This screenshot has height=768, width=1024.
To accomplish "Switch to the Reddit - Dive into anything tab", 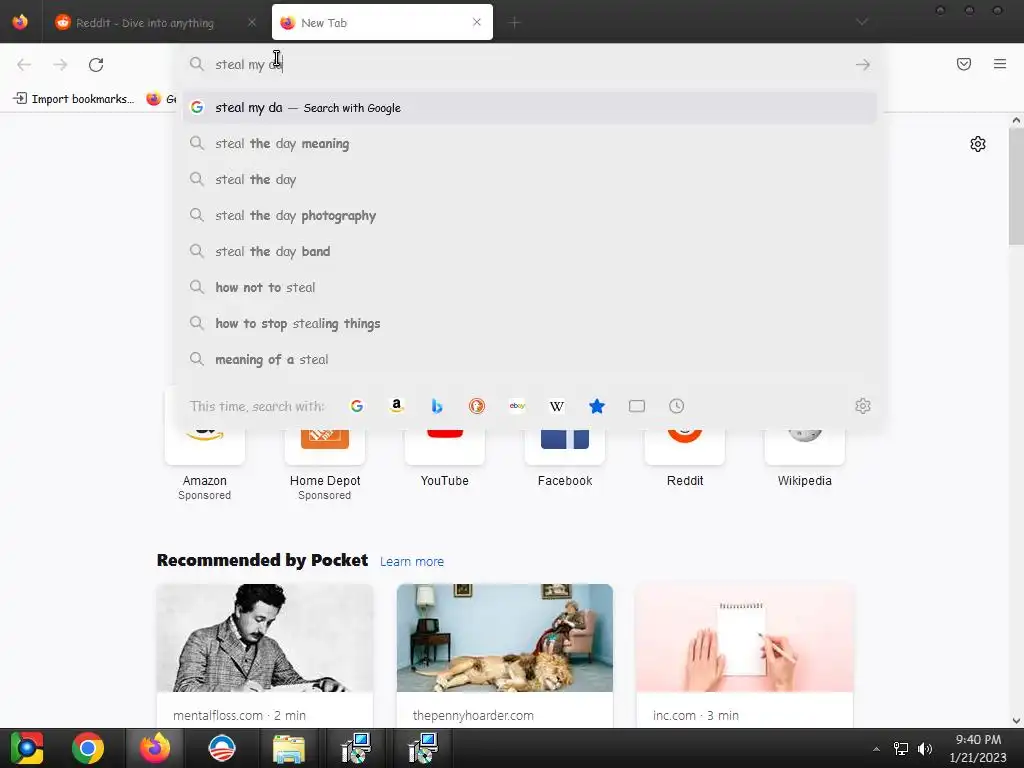I will 157,23.
